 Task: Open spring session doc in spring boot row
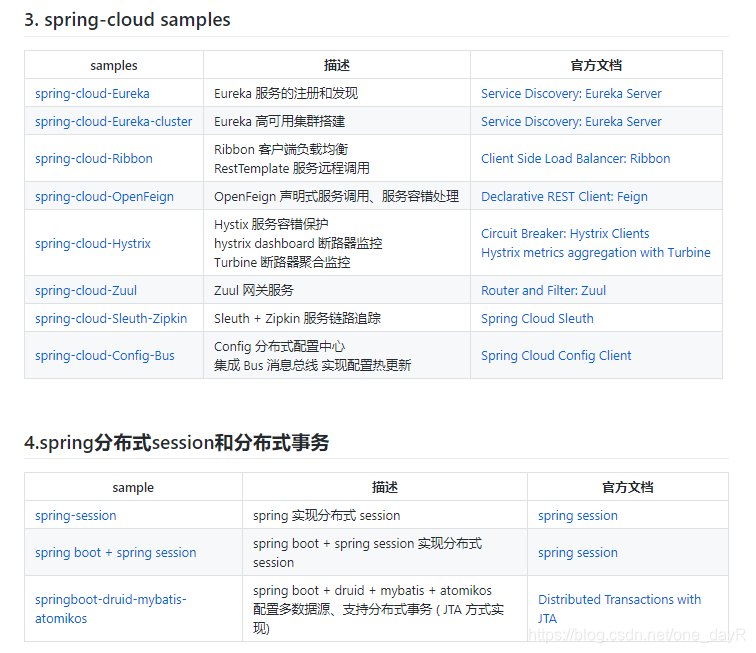[578, 553]
